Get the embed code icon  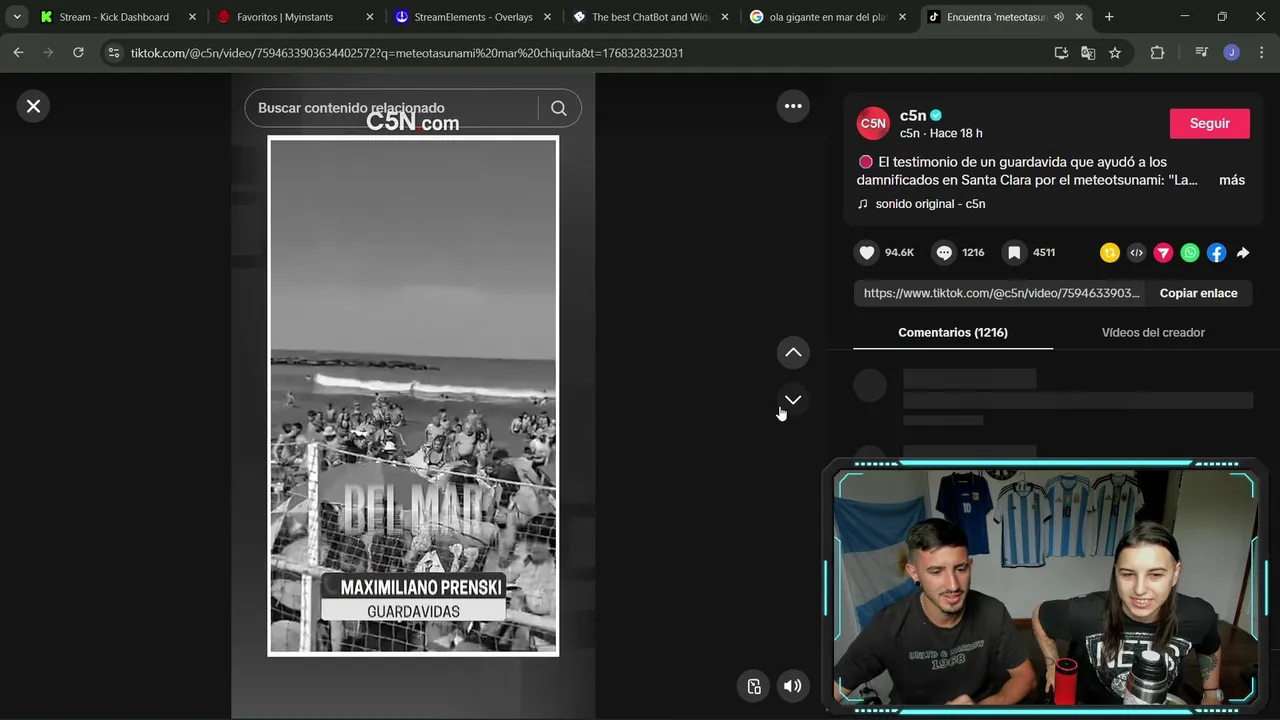pyautogui.click(x=1136, y=253)
